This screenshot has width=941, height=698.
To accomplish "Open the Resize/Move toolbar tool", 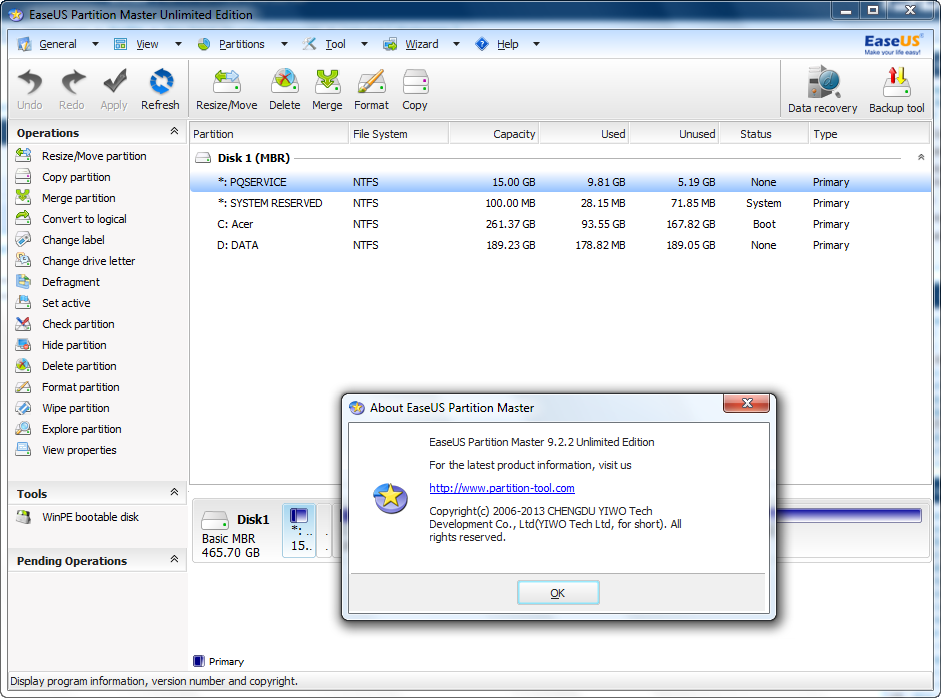I will (227, 89).
